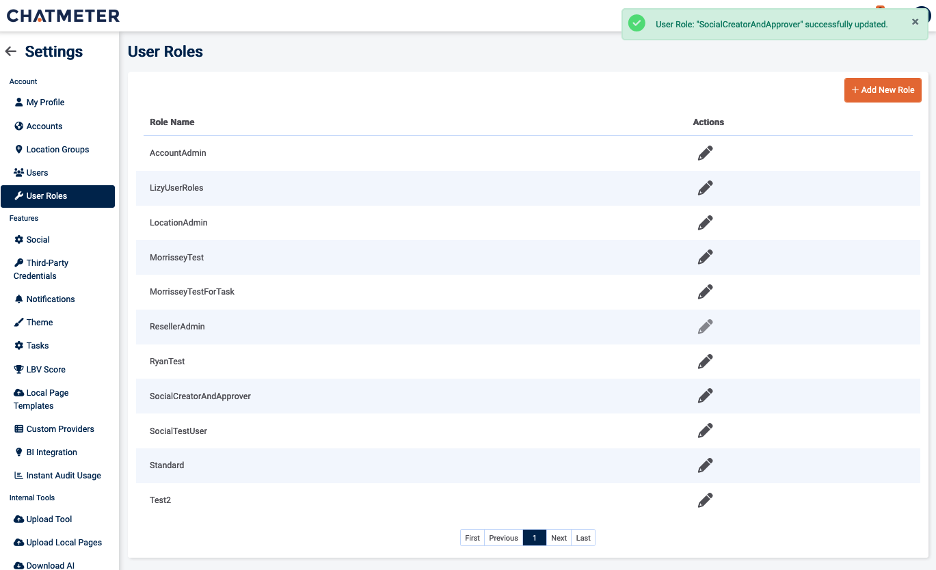Click the back arrow next to Settings
This screenshot has height=570, width=936.
[x=11, y=52]
